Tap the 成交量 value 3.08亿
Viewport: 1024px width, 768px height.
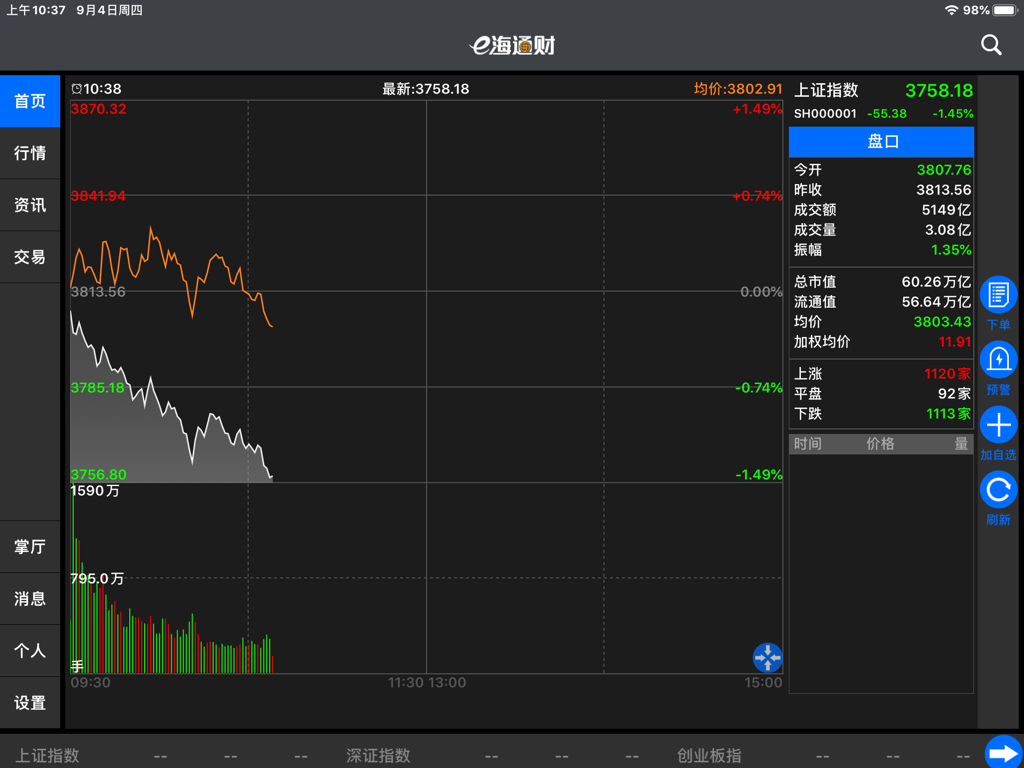[x=948, y=230]
